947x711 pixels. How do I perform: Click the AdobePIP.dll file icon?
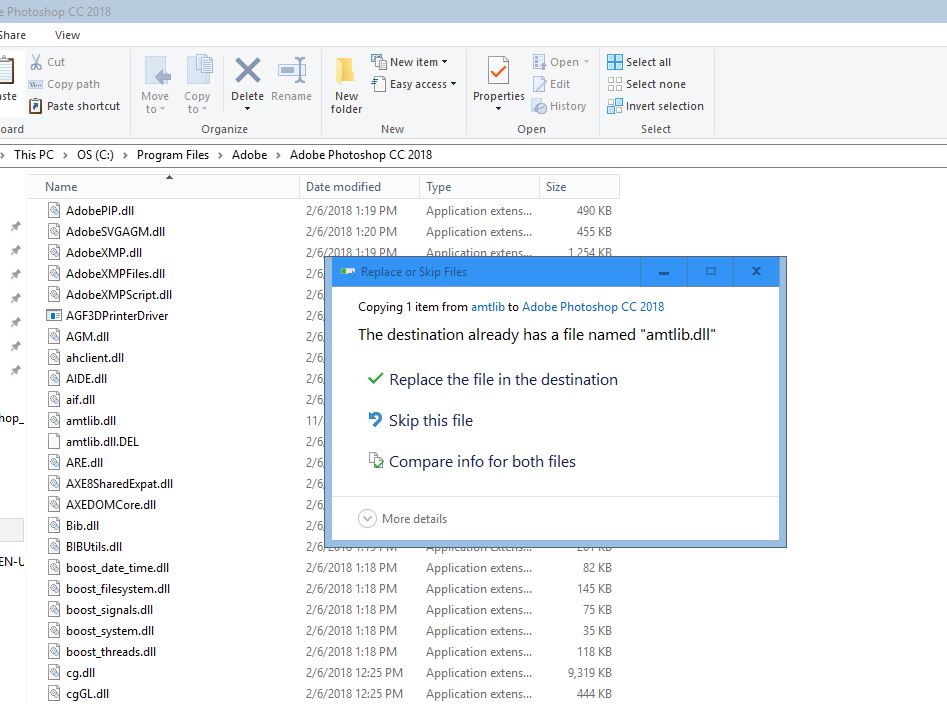54,210
